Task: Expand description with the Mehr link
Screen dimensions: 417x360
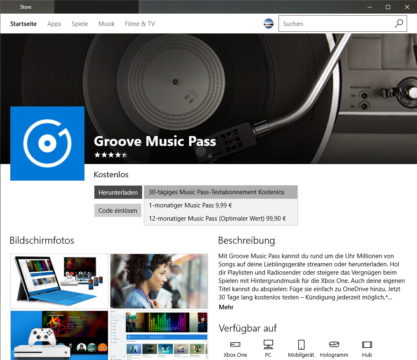Action: 226,307
